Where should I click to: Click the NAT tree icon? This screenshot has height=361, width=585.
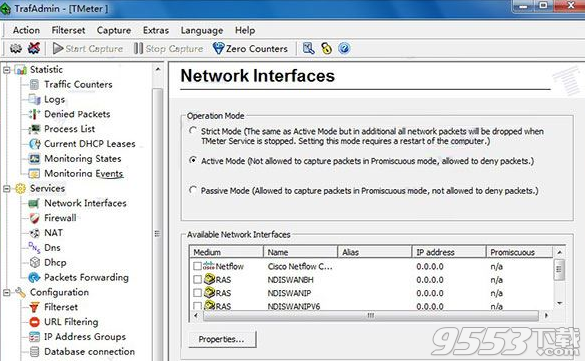34,233
